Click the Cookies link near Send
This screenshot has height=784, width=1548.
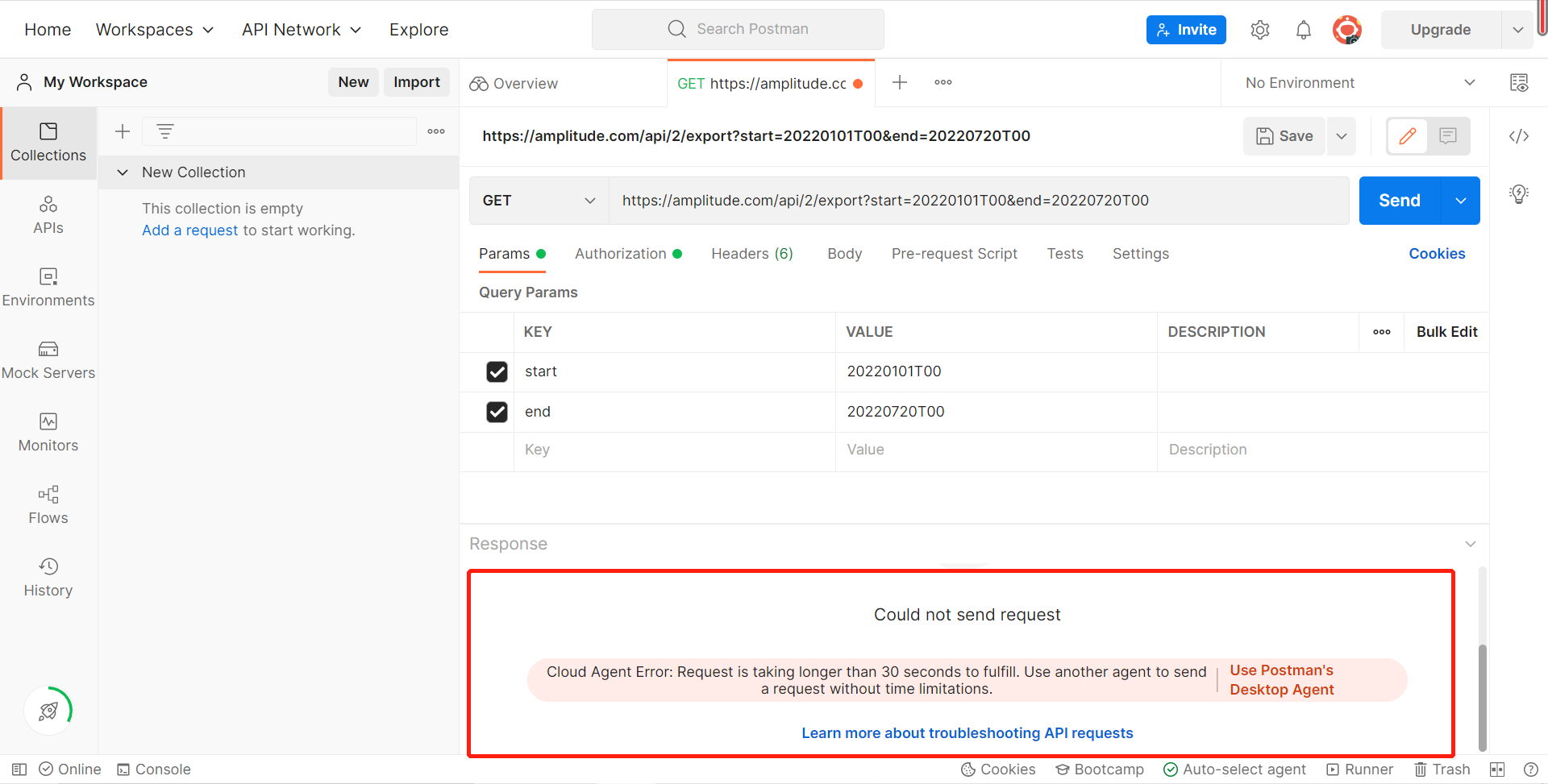pyautogui.click(x=1437, y=254)
